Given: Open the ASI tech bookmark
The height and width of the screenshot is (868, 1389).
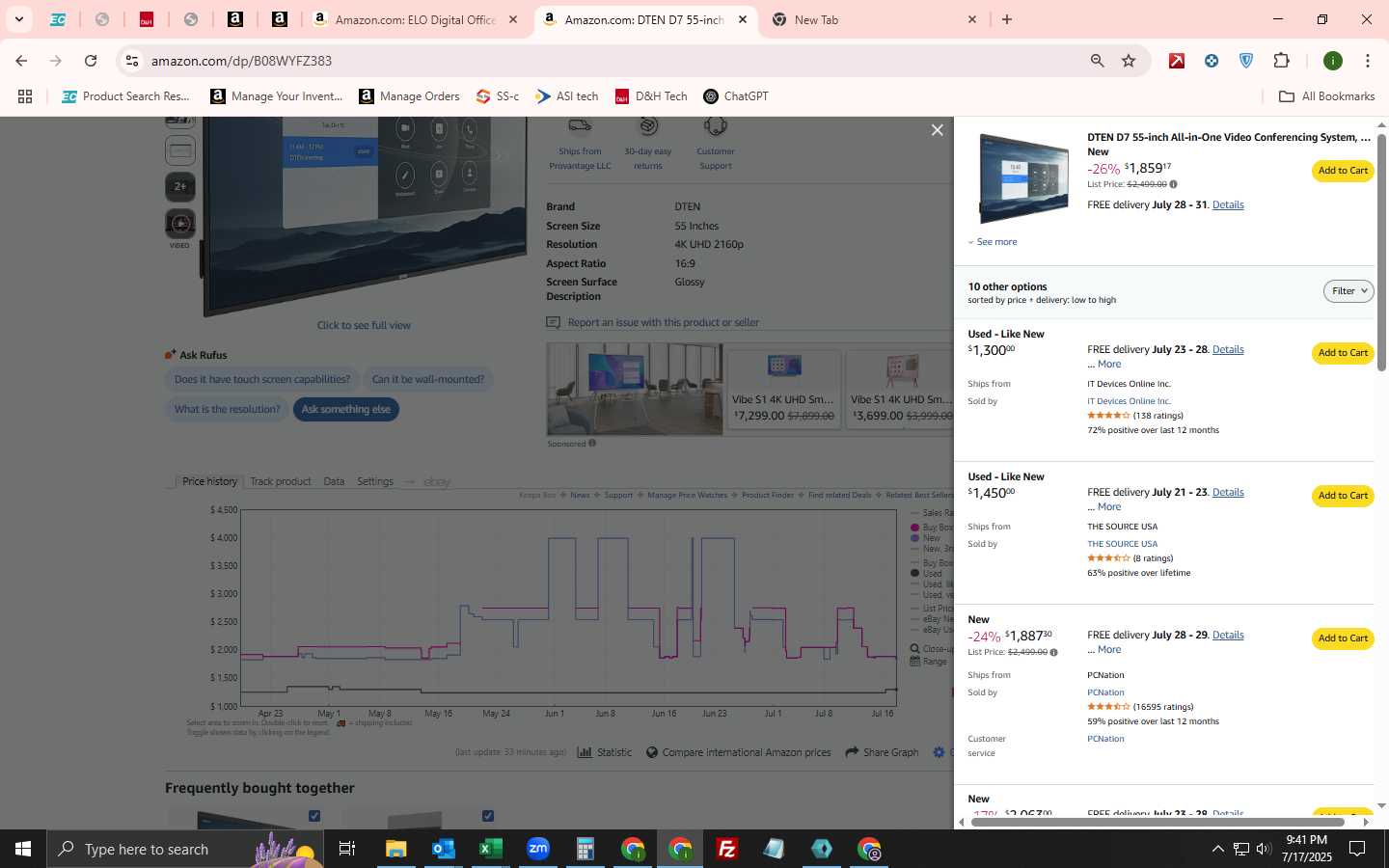Looking at the screenshot, I should 567,96.
